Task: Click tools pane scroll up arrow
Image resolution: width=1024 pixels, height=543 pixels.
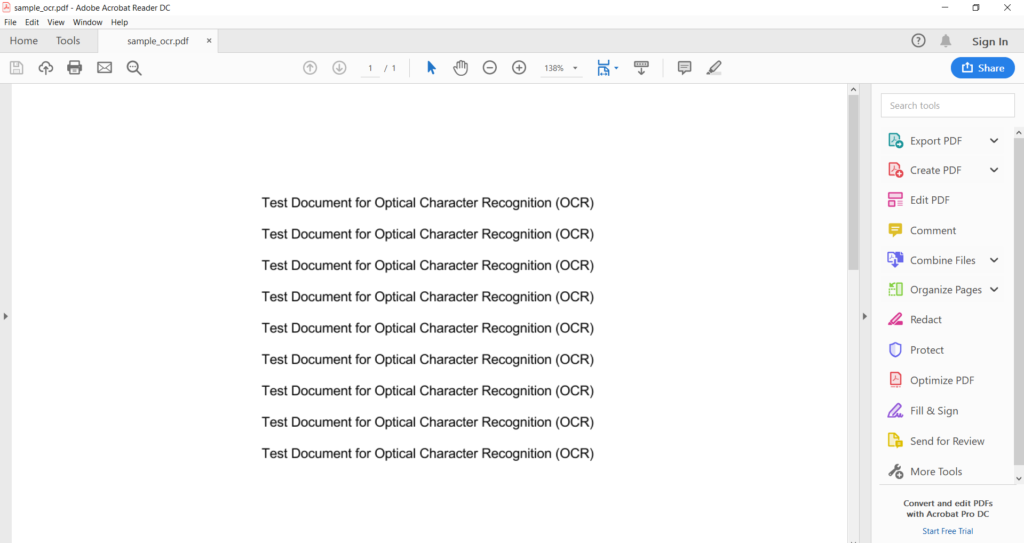Action: click(x=1018, y=133)
